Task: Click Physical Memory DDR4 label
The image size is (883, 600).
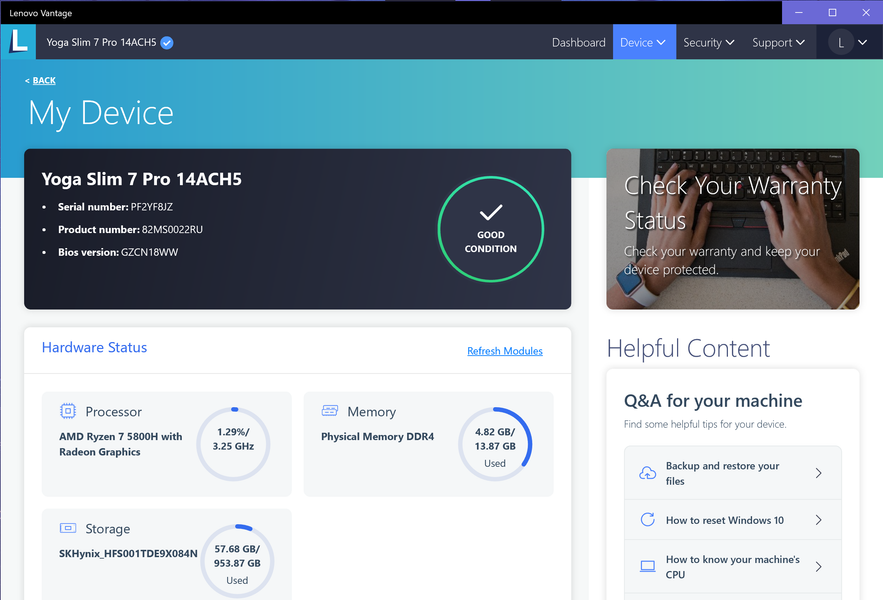Action: point(377,436)
